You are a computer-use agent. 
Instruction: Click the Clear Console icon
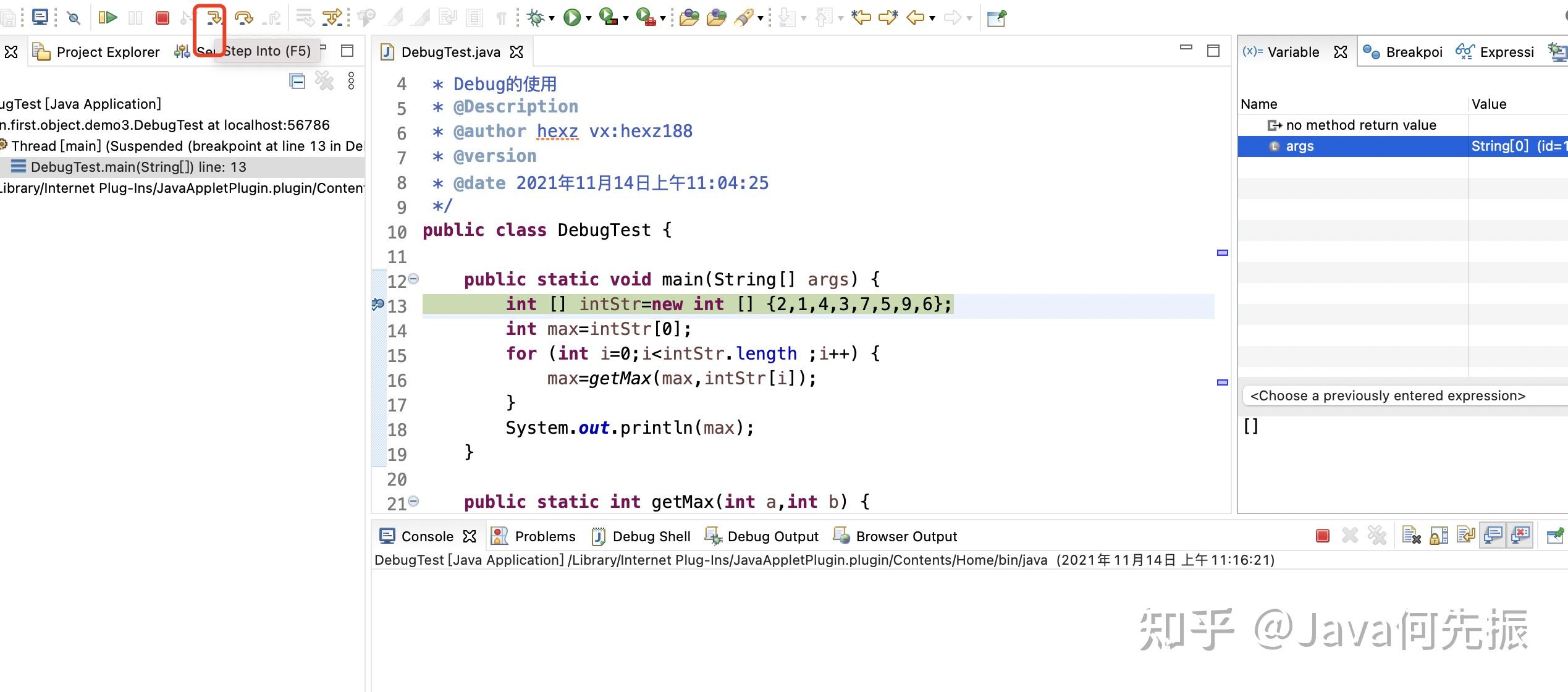pyautogui.click(x=1411, y=535)
